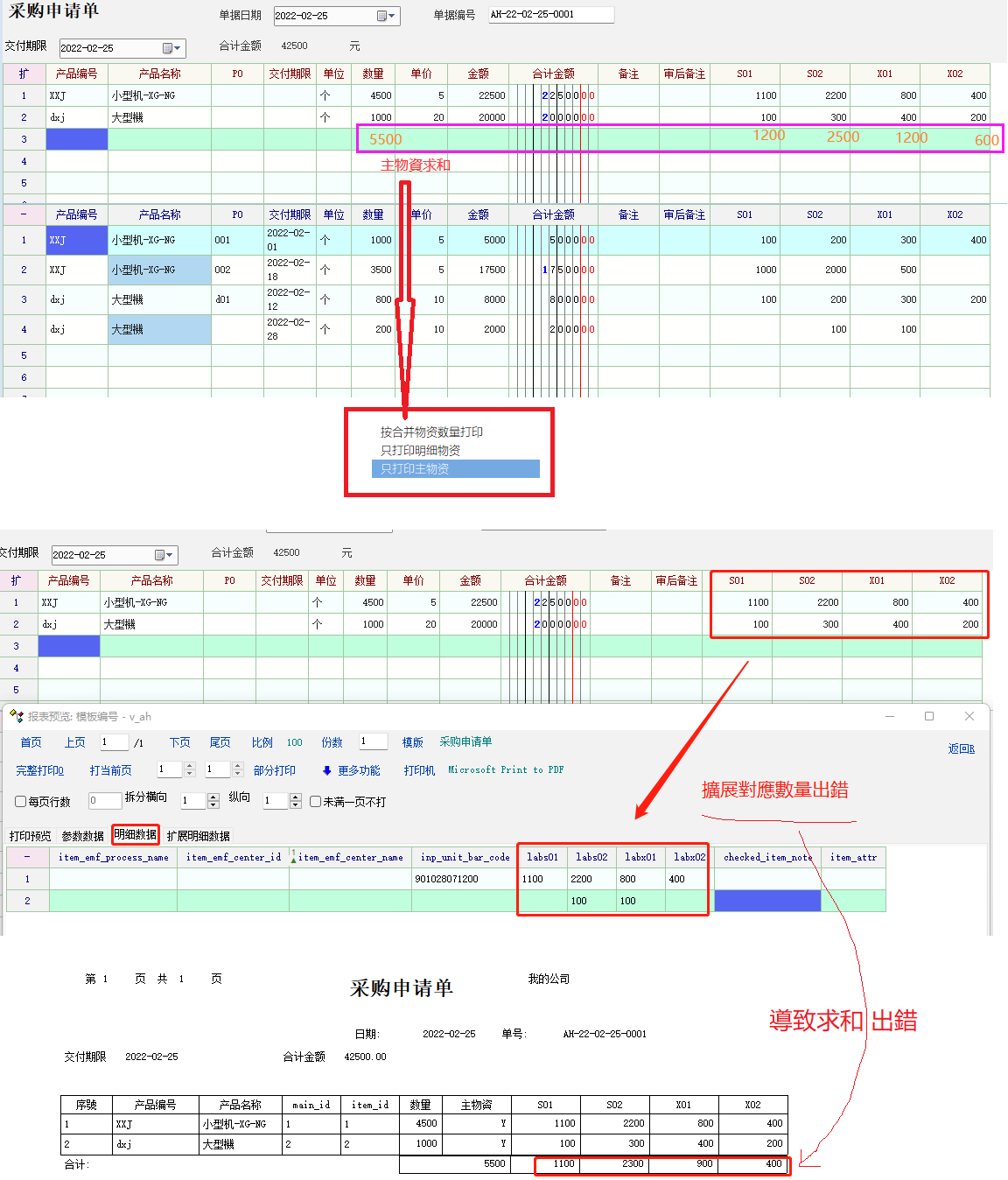
Task: Close the 报表预览 window
Action: pyautogui.click(x=969, y=716)
